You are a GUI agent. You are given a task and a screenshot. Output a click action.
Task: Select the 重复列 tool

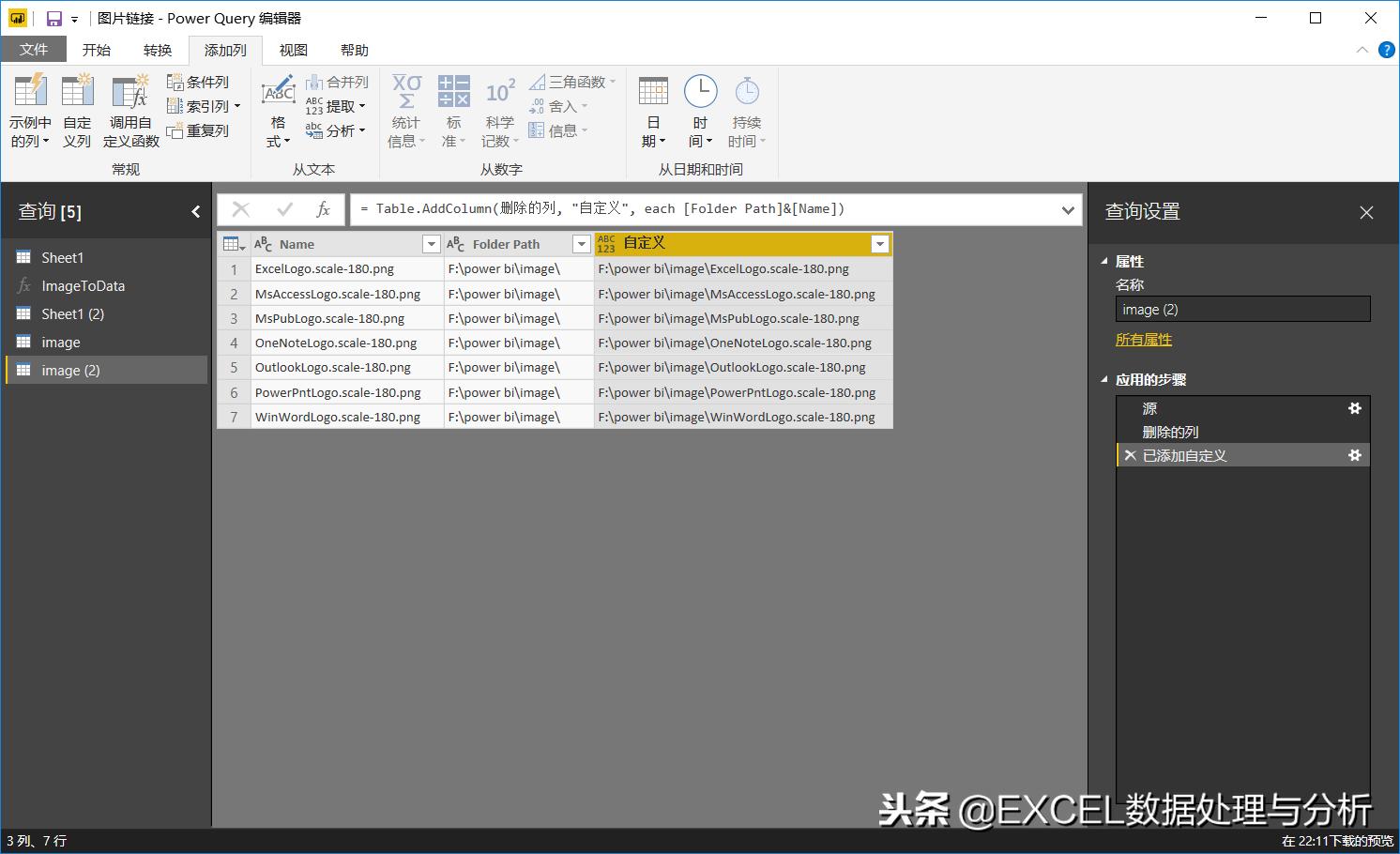click(x=198, y=130)
